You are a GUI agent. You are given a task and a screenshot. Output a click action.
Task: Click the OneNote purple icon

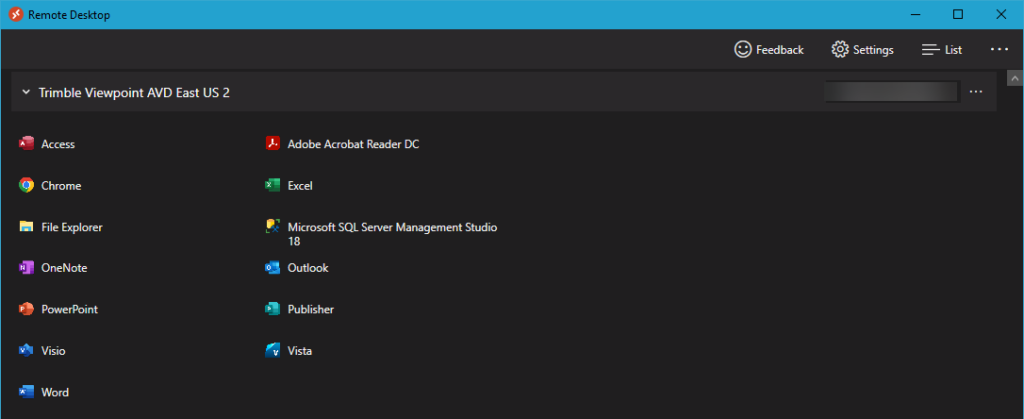26,268
